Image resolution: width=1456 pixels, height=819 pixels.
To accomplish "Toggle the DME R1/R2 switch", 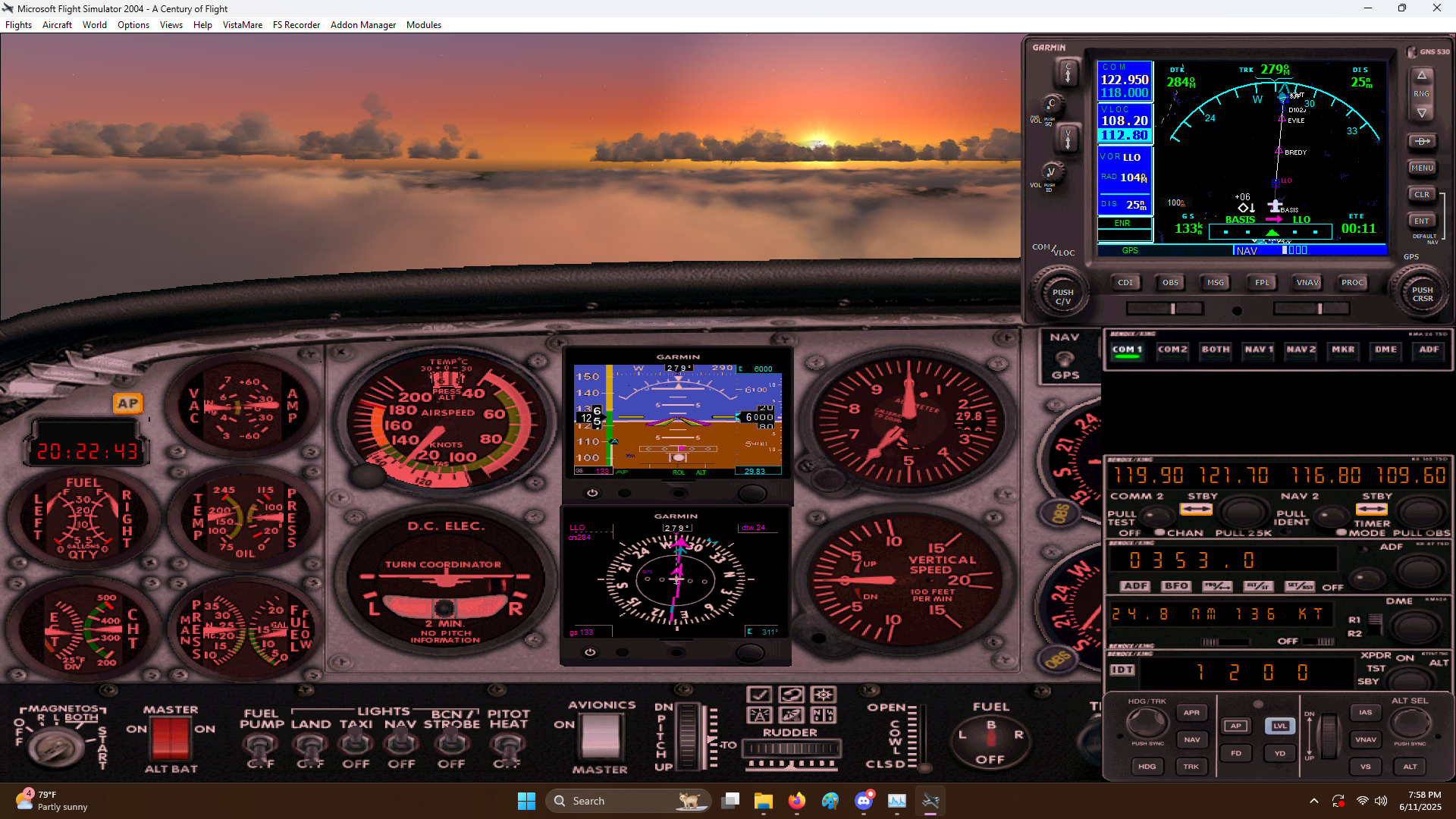I will (x=1374, y=625).
